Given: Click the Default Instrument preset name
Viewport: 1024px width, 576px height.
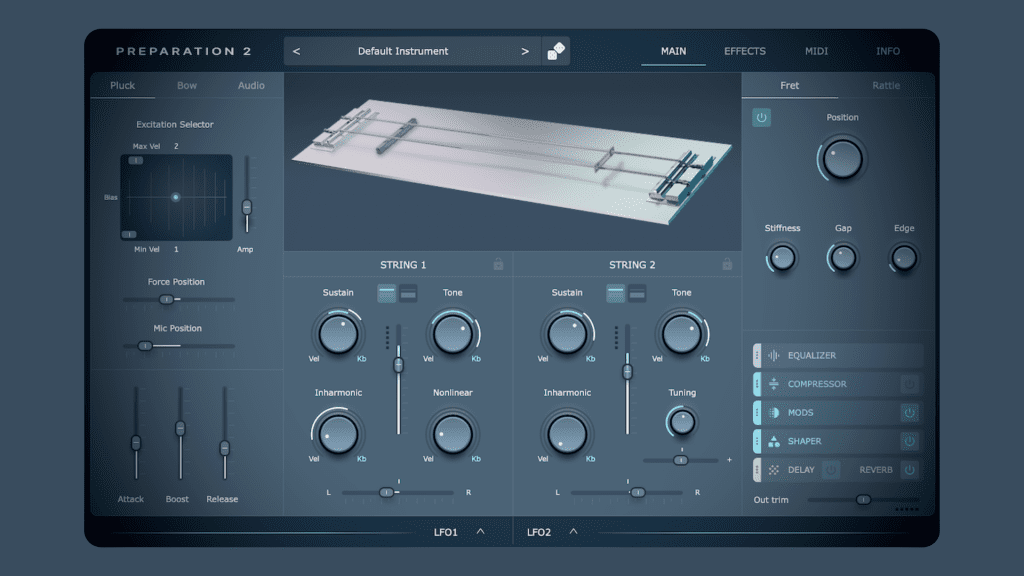Looking at the screenshot, I should (403, 51).
